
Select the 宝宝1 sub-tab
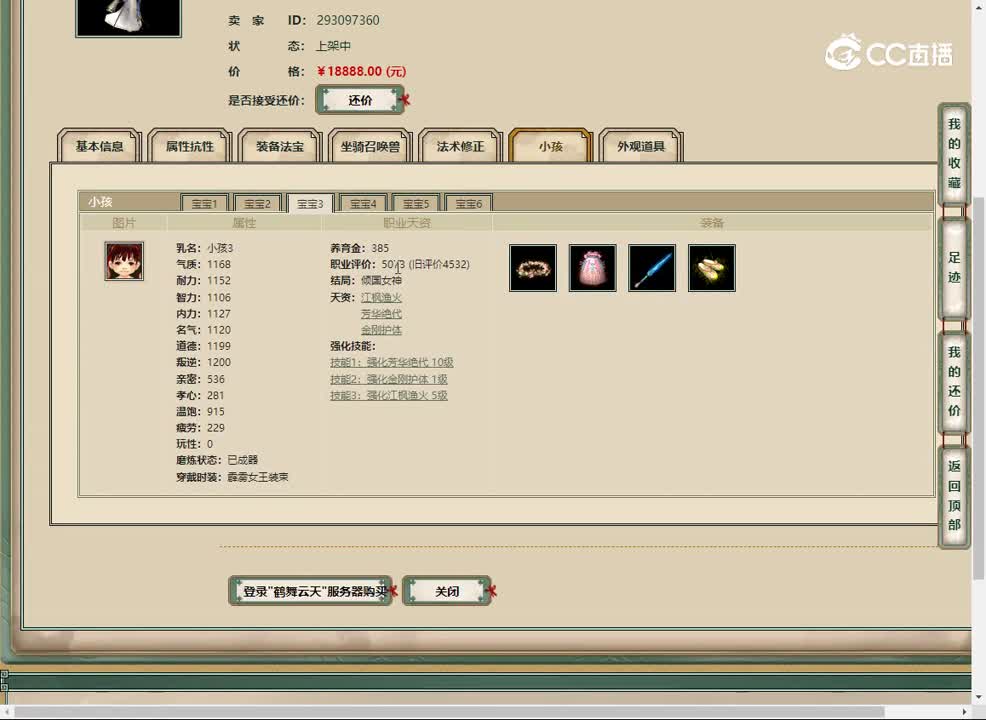click(204, 203)
